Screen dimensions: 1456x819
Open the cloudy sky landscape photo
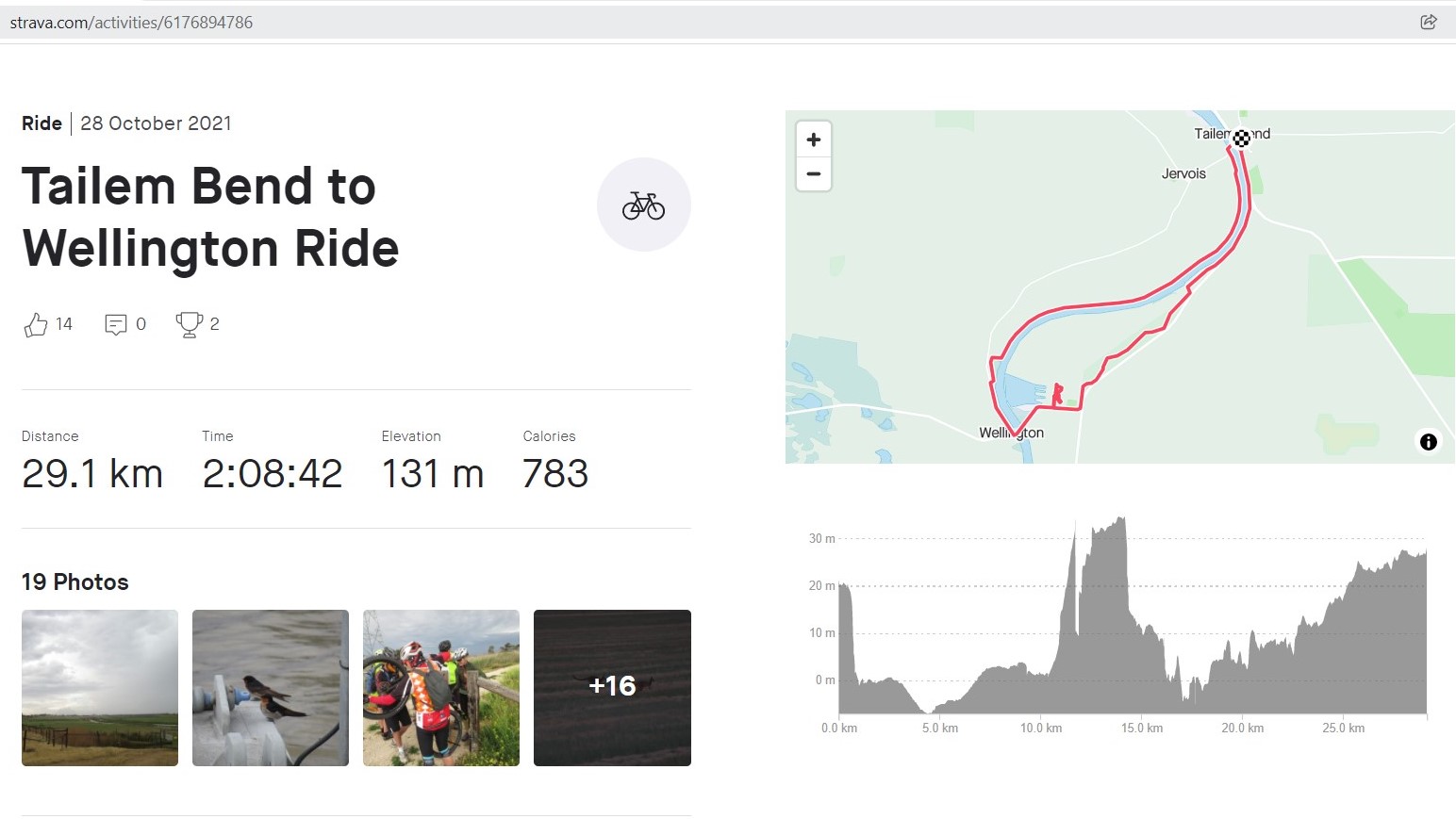(x=100, y=687)
